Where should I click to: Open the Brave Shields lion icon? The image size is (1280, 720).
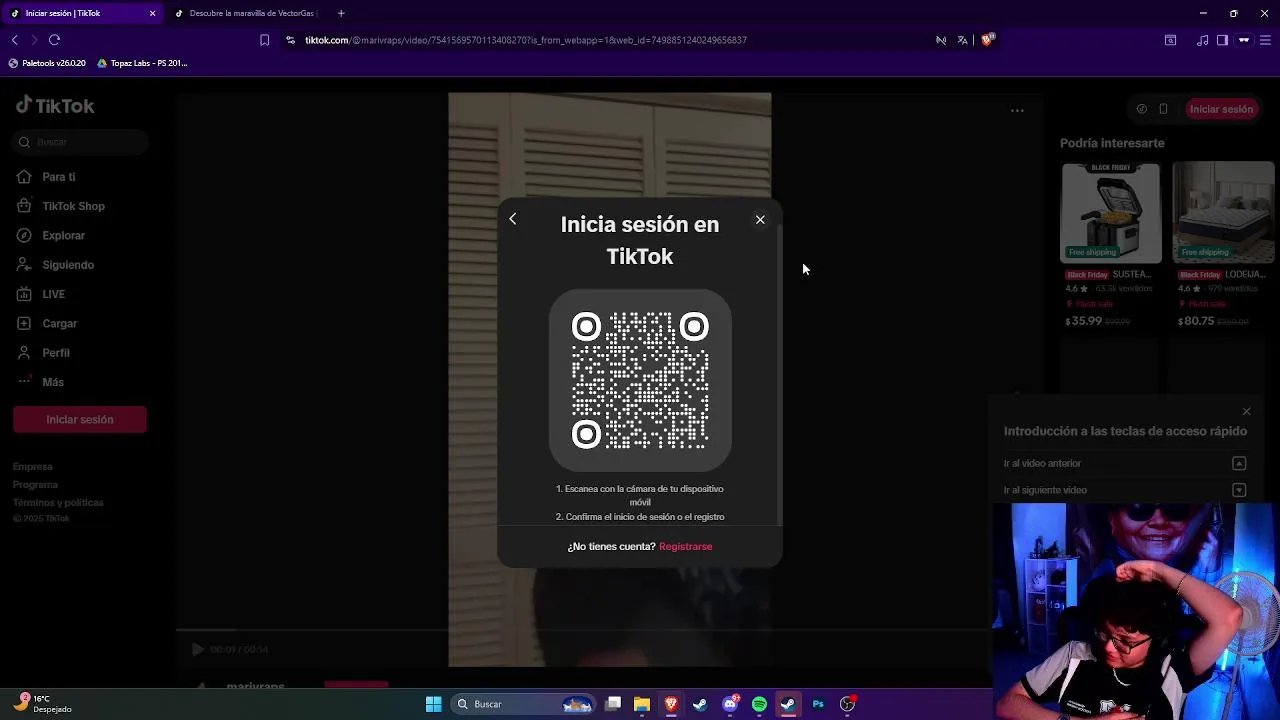(987, 40)
